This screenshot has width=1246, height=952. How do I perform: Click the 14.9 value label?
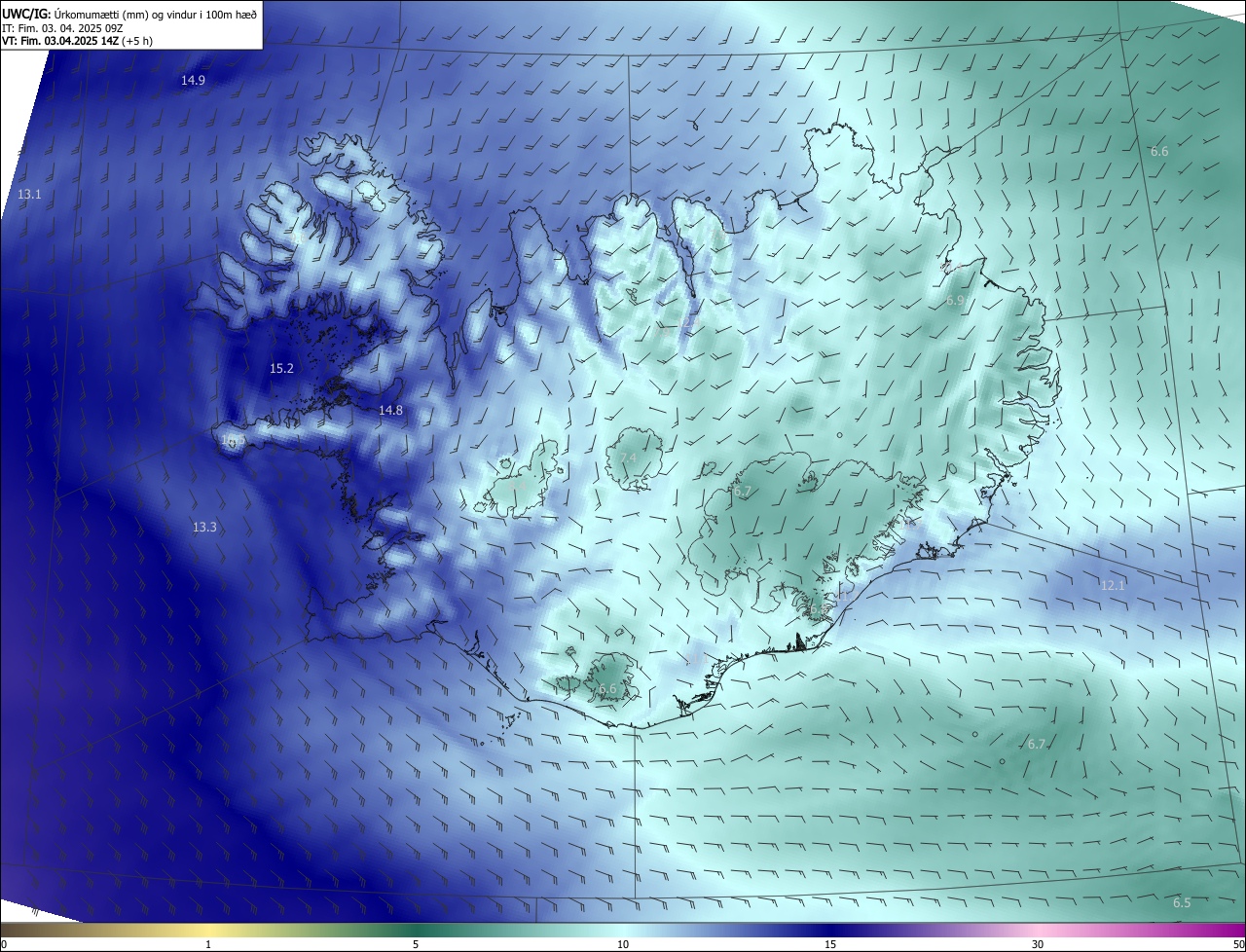[193, 80]
